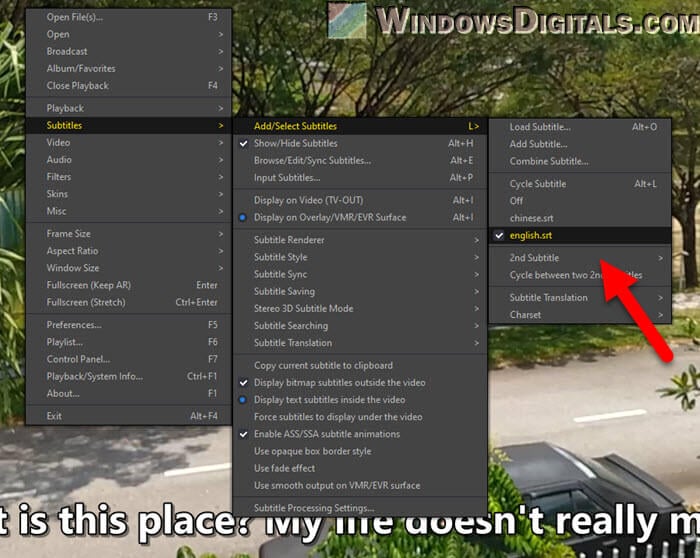This screenshot has height=558, width=700.
Task: Choose Add Subtitle... entry
Action: [580, 144]
